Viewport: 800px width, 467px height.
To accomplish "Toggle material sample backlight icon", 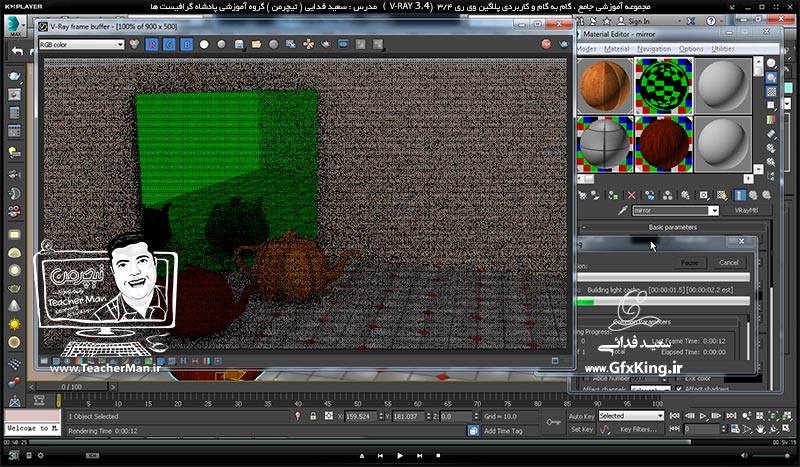I will (771, 78).
